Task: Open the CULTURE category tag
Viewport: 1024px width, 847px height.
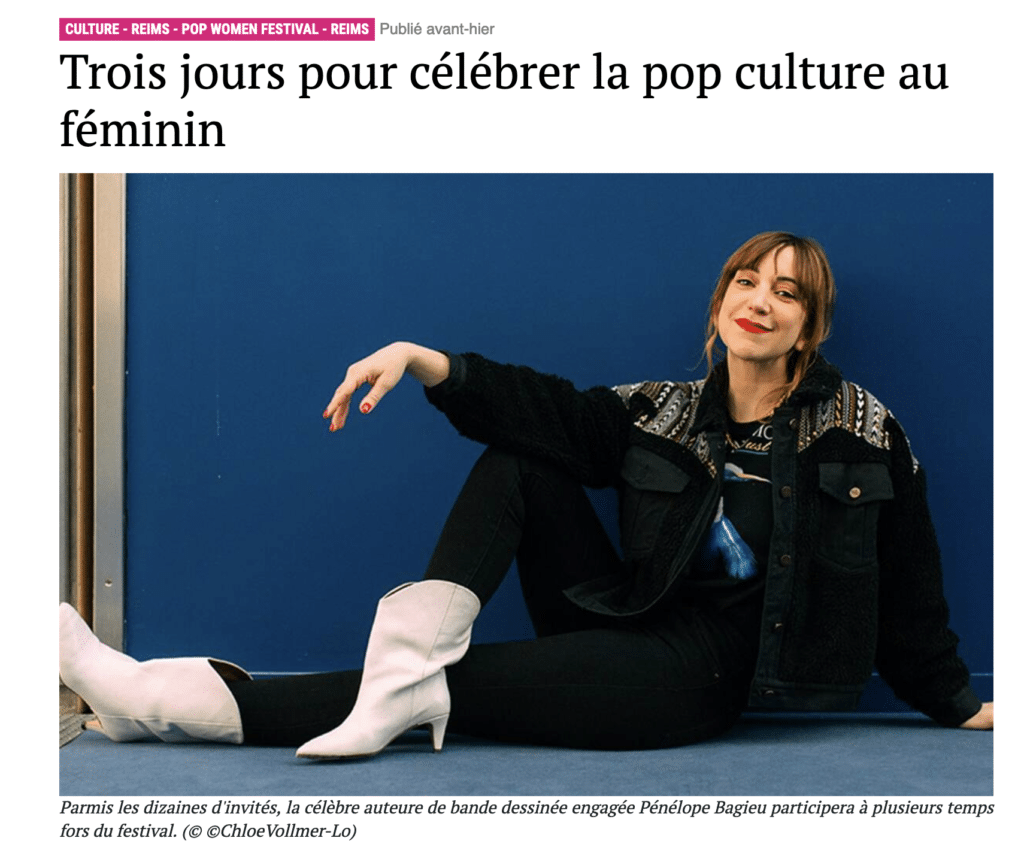Action: (92, 29)
